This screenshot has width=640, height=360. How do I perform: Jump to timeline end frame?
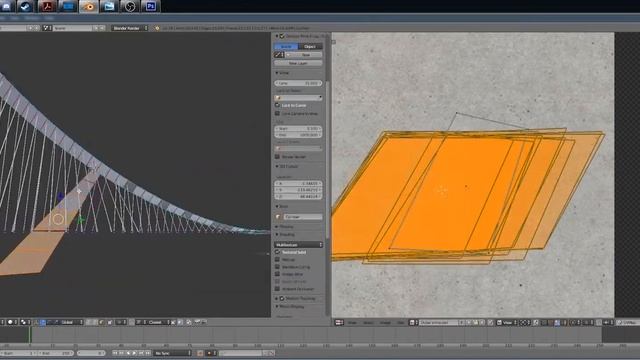[x=147, y=353]
